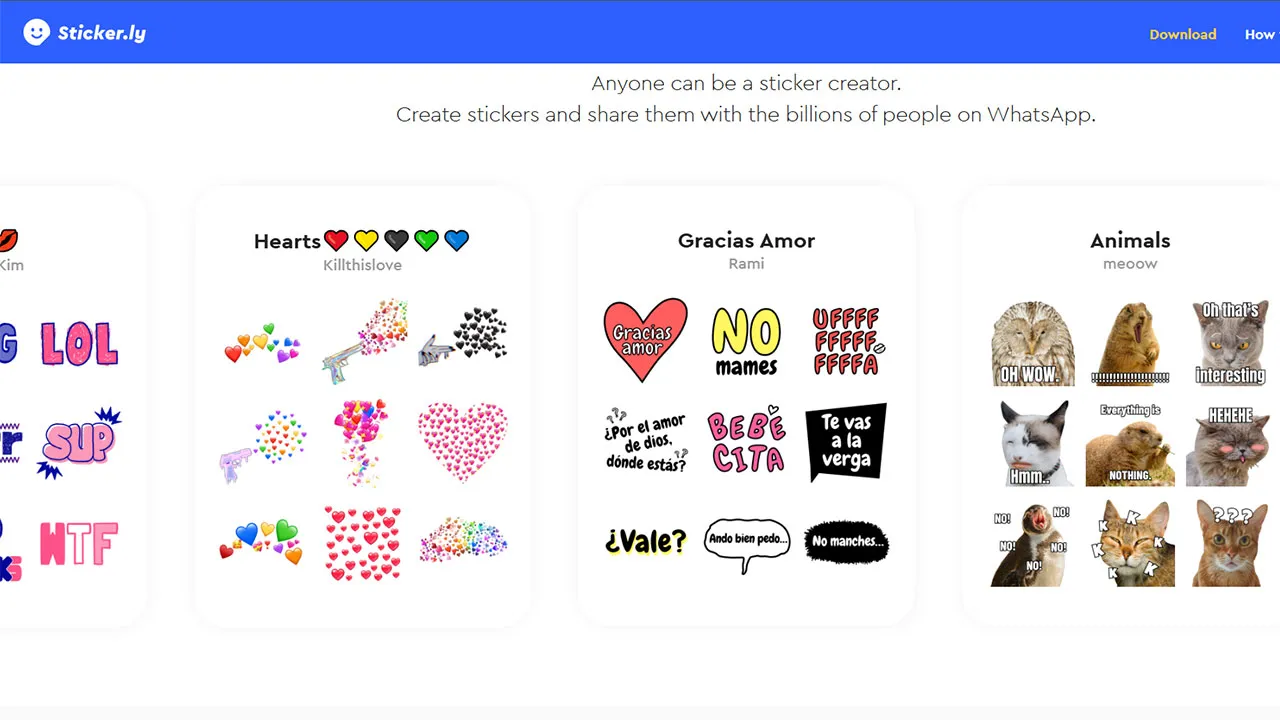The image size is (1280, 720).
Task: Open the Download link in header
Action: (x=1182, y=34)
